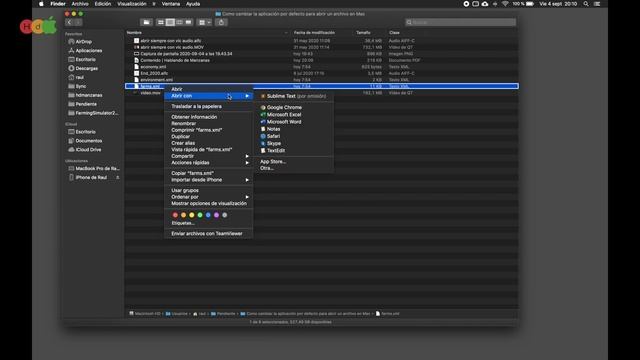Open the share toolbar button
The height and width of the screenshot is (360, 640).
[221, 22]
